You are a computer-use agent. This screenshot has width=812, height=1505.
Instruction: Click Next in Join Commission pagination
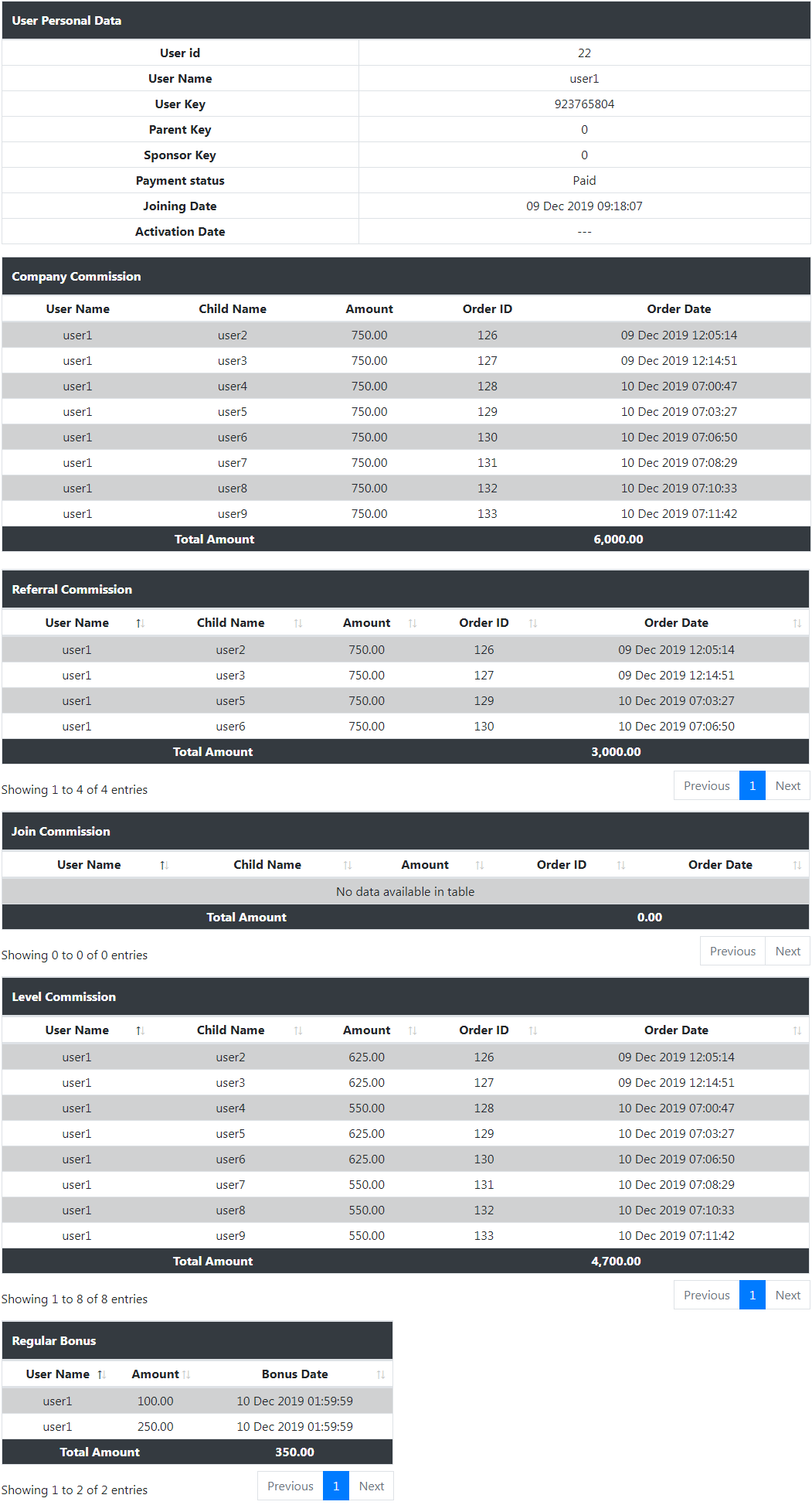[787, 952]
